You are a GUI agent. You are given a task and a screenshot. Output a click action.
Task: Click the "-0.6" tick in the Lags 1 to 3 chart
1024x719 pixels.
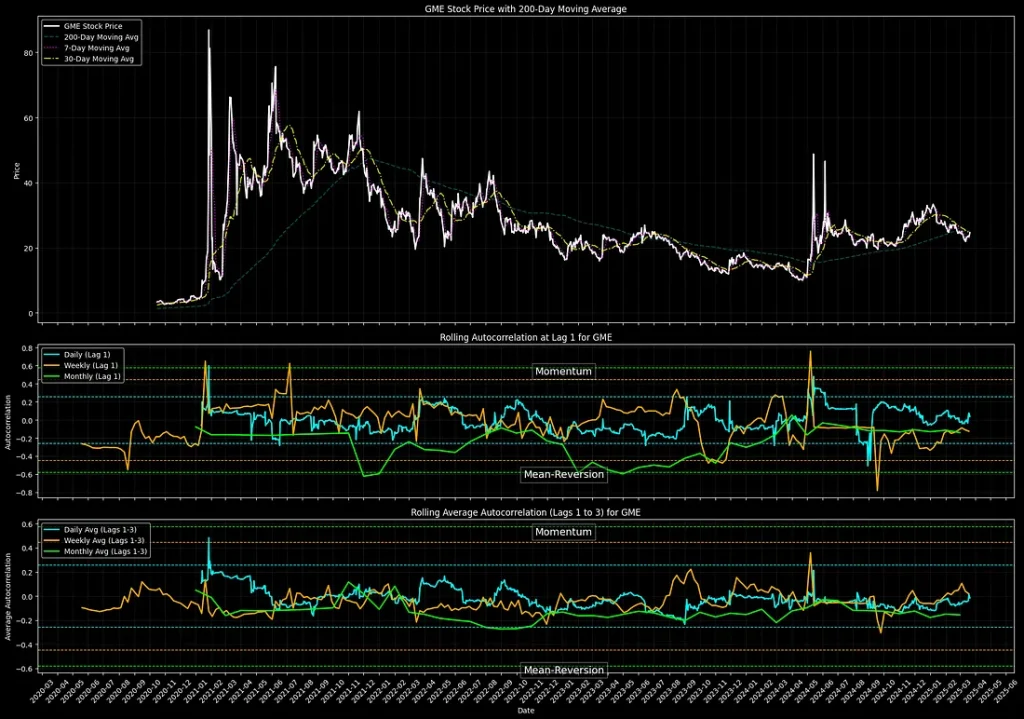(25, 669)
